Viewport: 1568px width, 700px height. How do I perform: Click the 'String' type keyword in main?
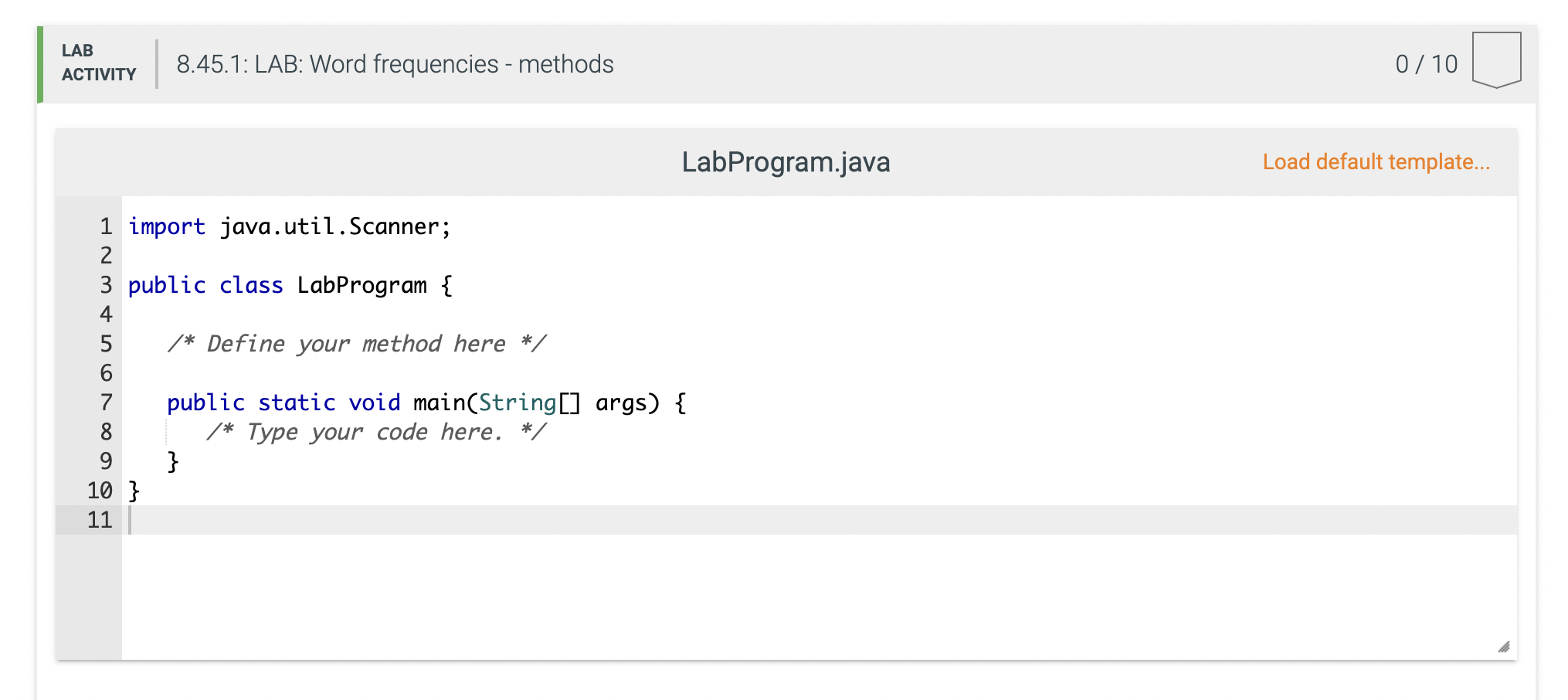[517, 403]
